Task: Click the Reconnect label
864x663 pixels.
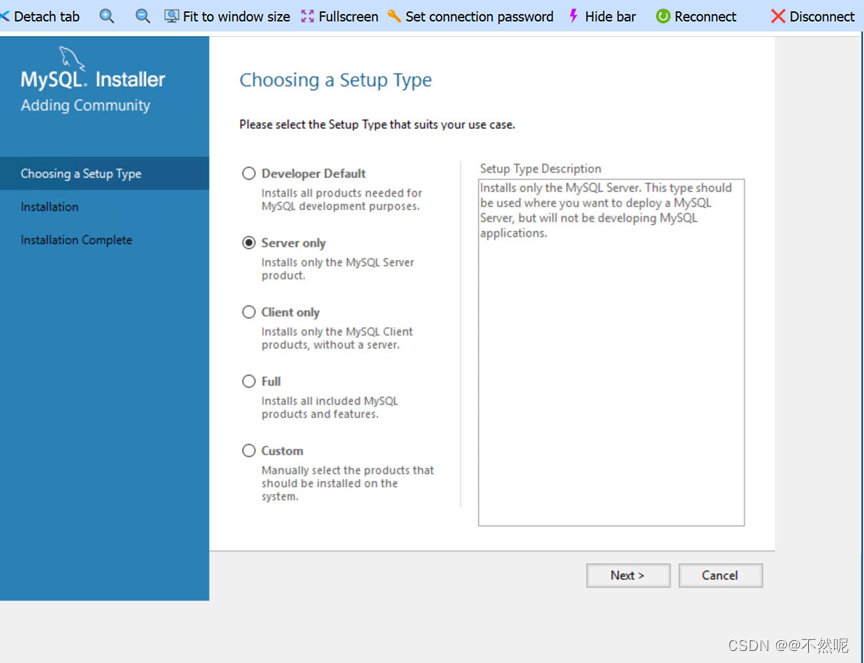Action: pos(705,17)
